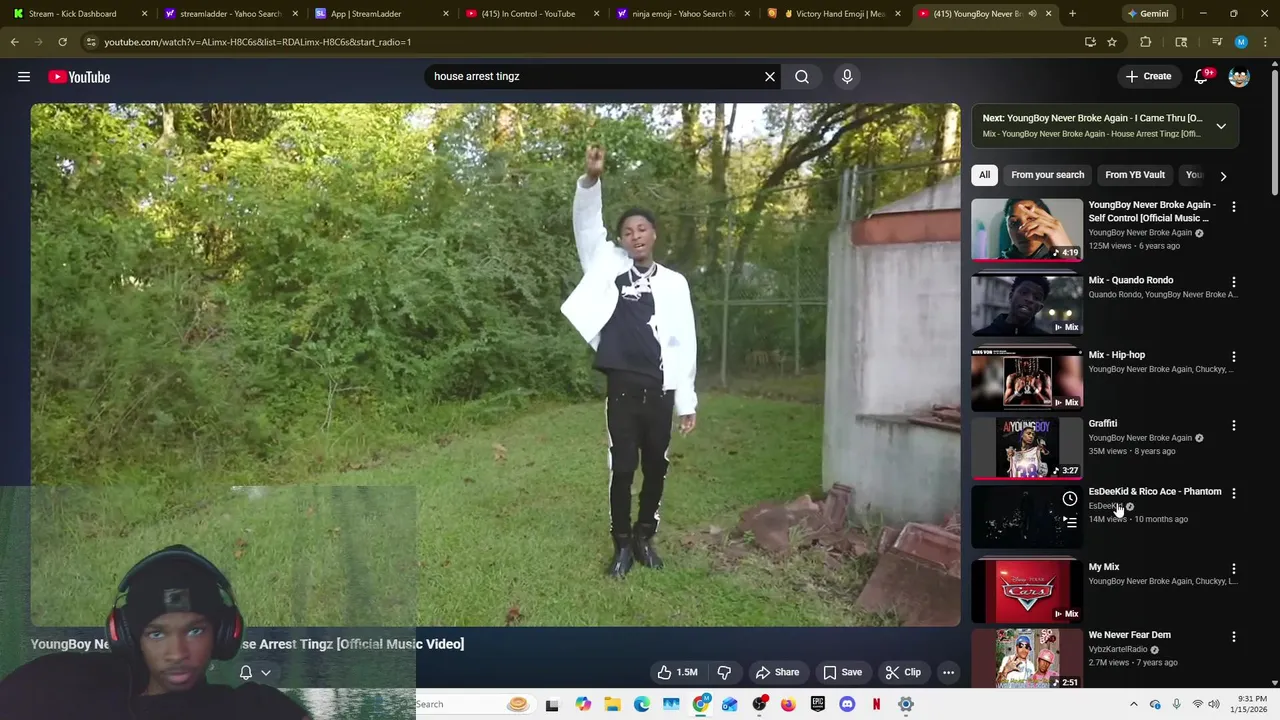Clear the search box with the X
This screenshot has height=720, width=1280.
(x=770, y=76)
